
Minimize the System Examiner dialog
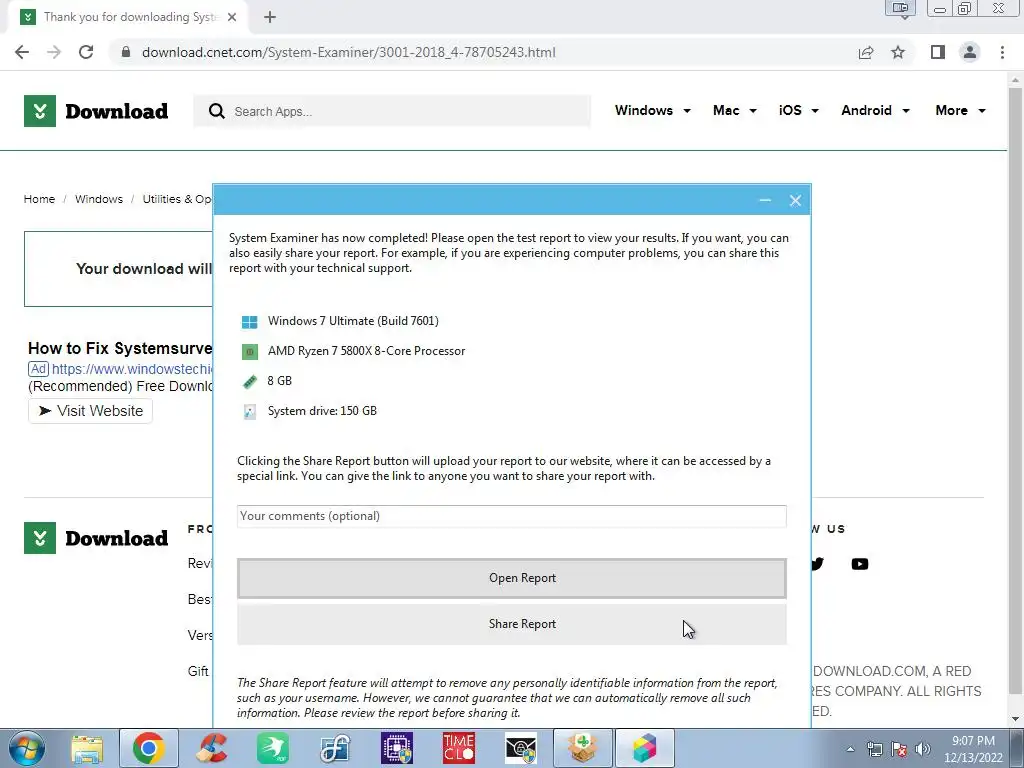pos(765,200)
